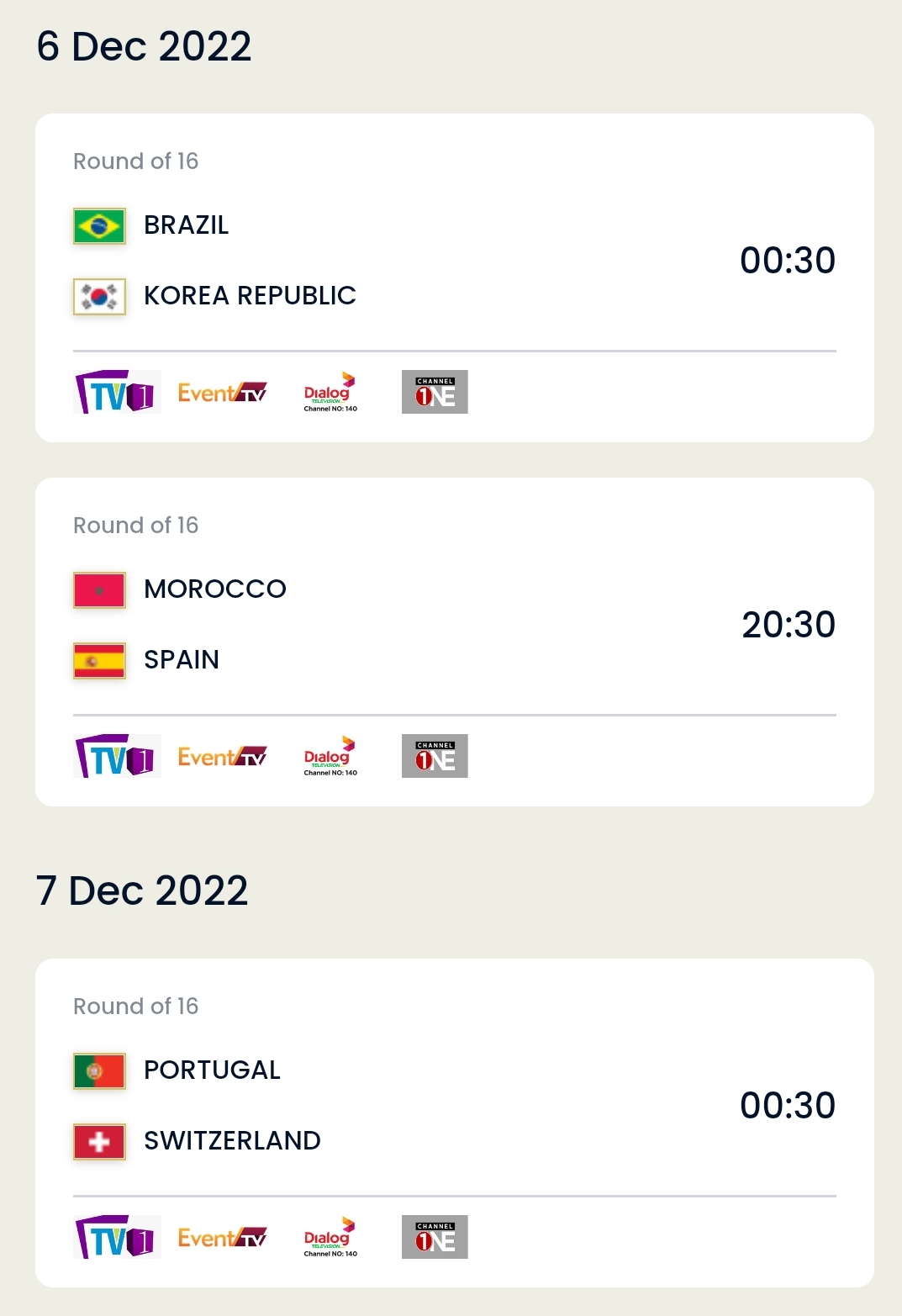This screenshot has width=902, height=1316.
Task: Select the Morocco team name
Action: [x=215, y=589]
